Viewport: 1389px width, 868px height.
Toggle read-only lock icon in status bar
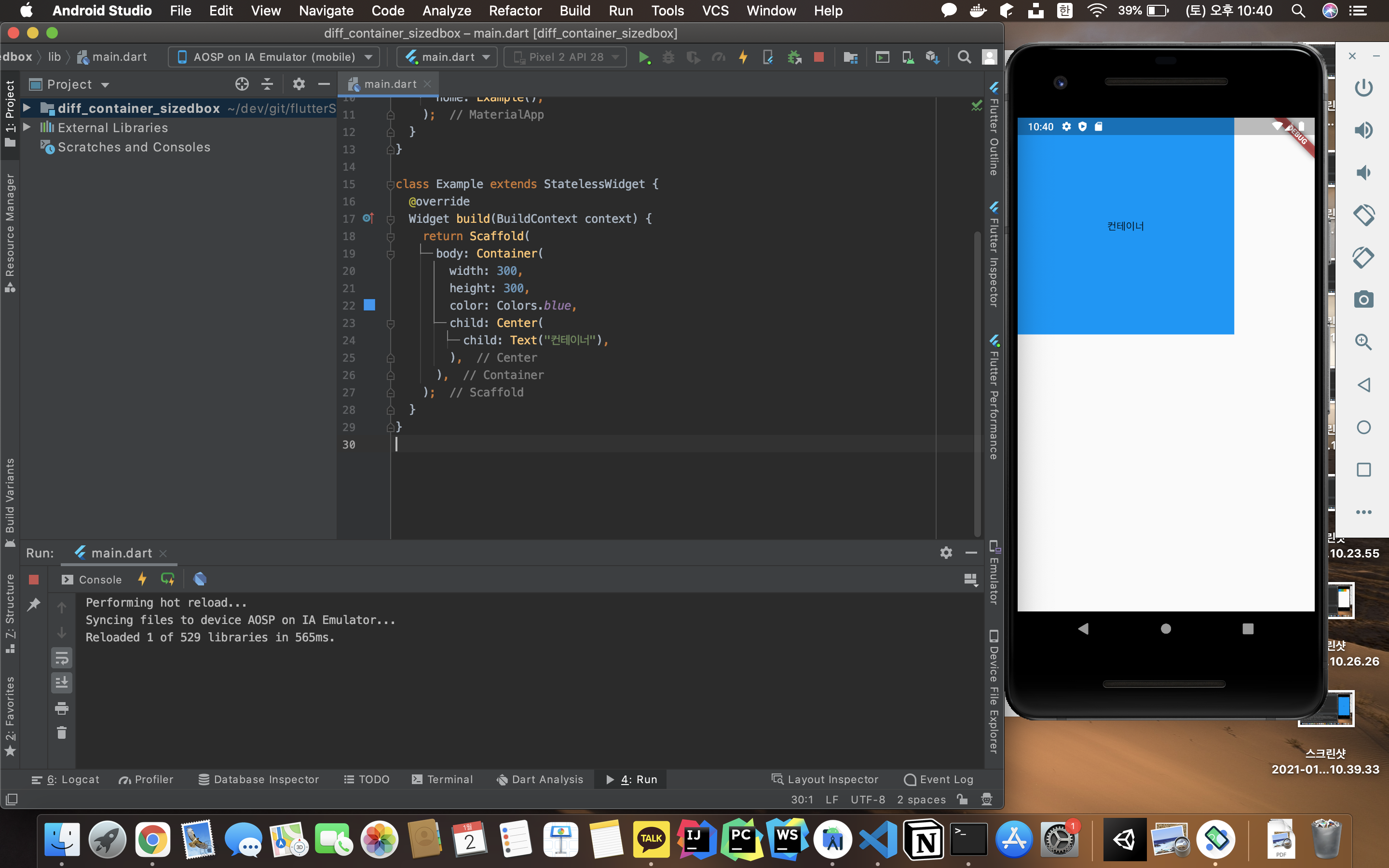click(963, 799)
